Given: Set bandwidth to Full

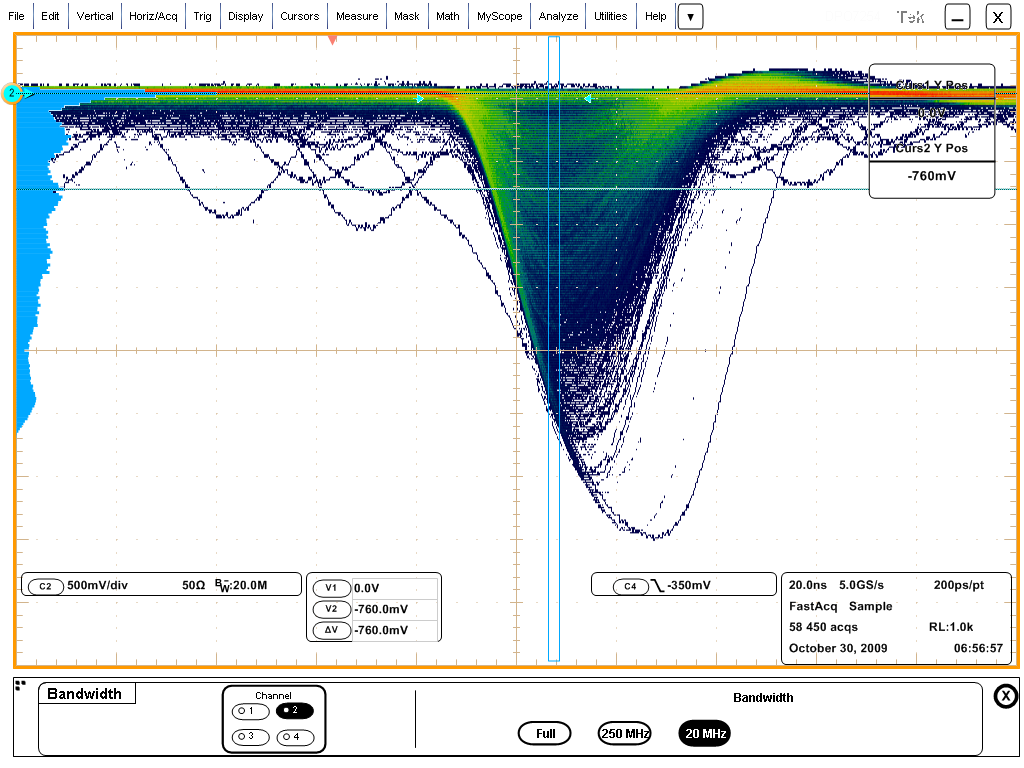Looking at the screenshot, I should click(545, 734).
